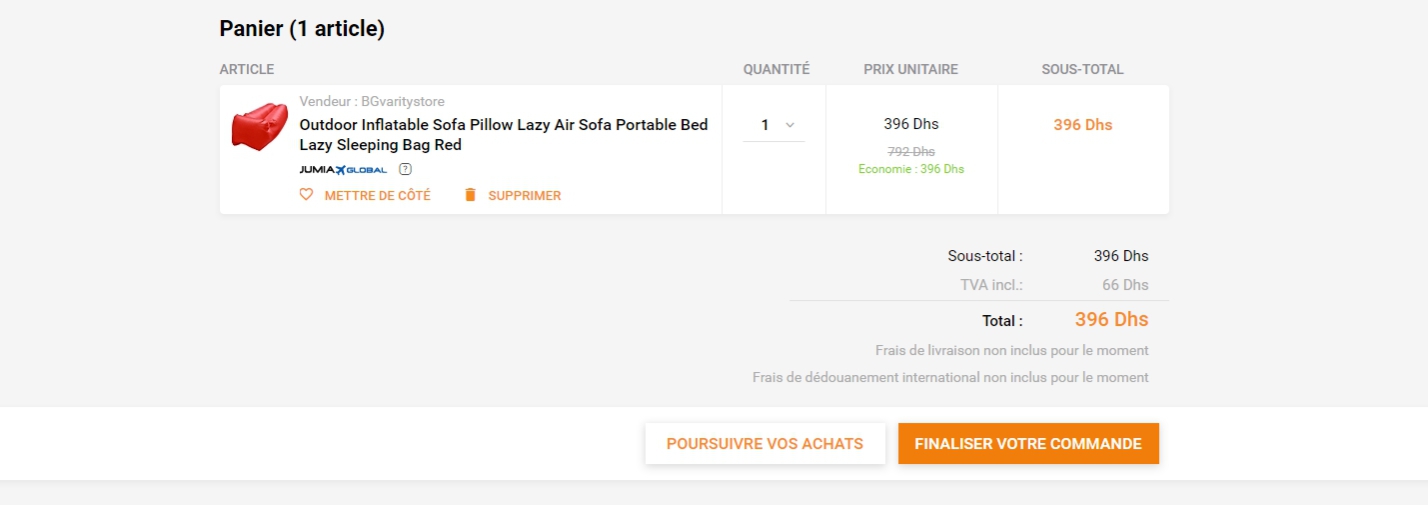Screen dimensions: 1428x505
Task: Click the struck-through 792 Dhs price
Action: pyautogui.click(x=911, y=151)
